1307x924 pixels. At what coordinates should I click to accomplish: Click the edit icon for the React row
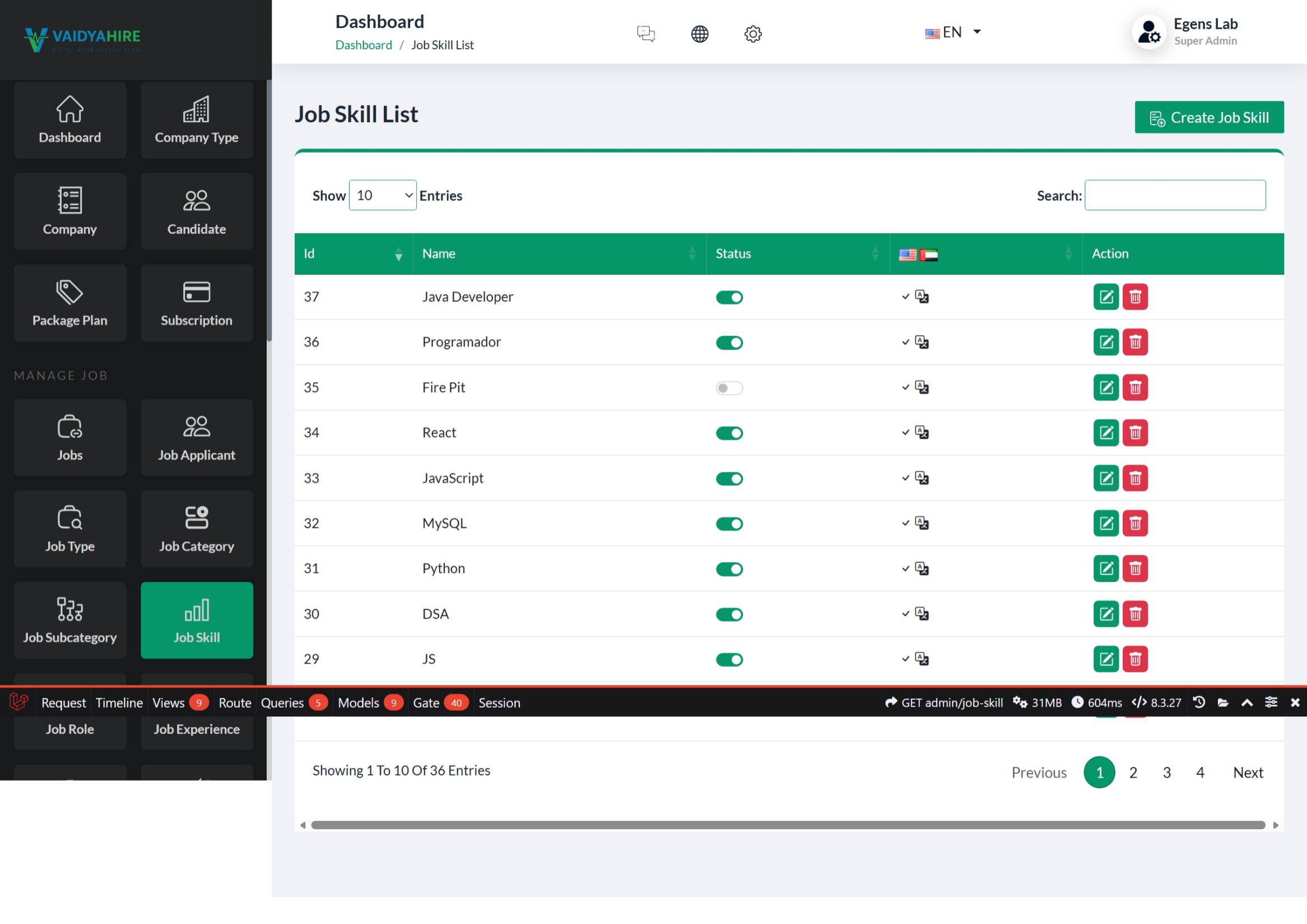pyautogui.click(x=1105, y=433)
